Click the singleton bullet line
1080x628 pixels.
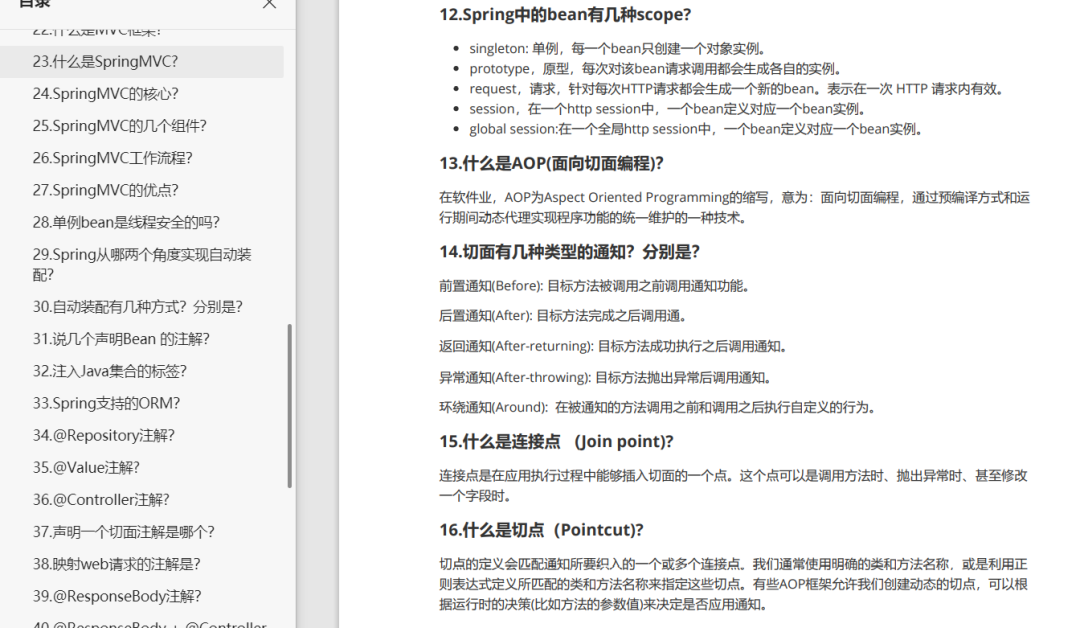pyautogui.click(x=618, y=49)
